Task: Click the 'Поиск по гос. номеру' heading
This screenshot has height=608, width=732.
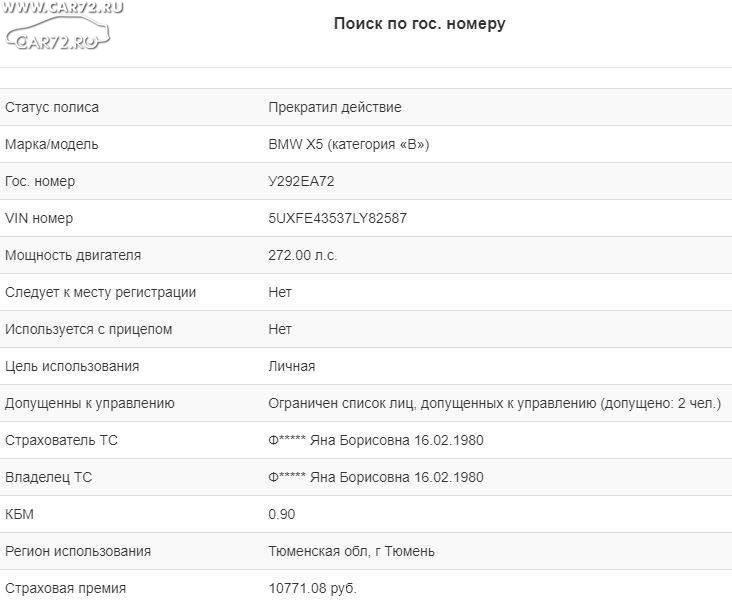Action: [419, 24]
